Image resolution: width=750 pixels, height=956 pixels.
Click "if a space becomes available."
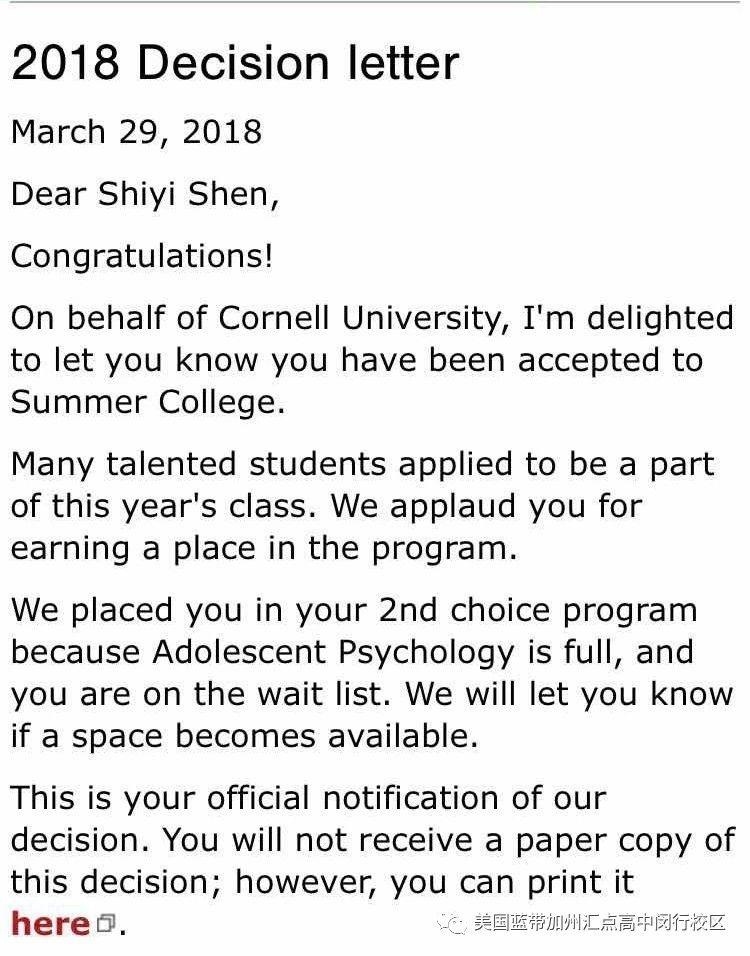[245, 737]
